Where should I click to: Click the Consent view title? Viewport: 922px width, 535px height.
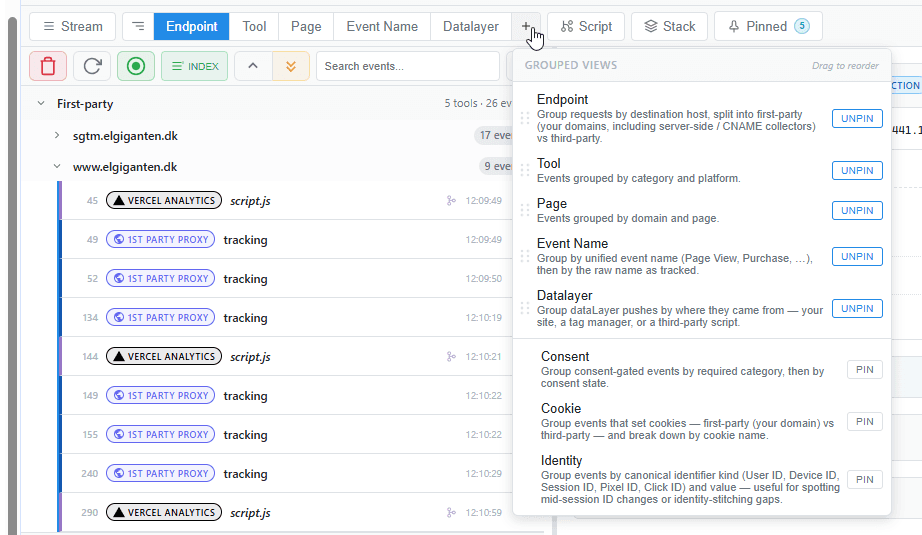point(564,356)
